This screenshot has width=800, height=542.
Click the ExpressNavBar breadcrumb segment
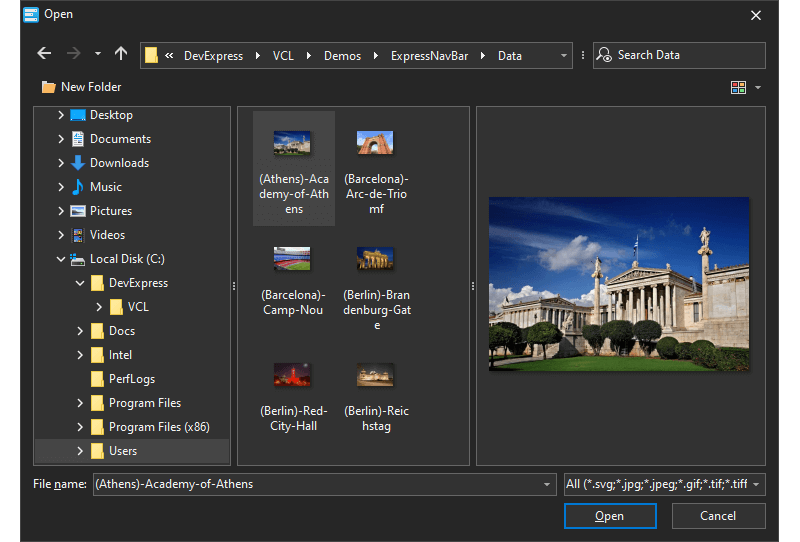click(427, 56)
